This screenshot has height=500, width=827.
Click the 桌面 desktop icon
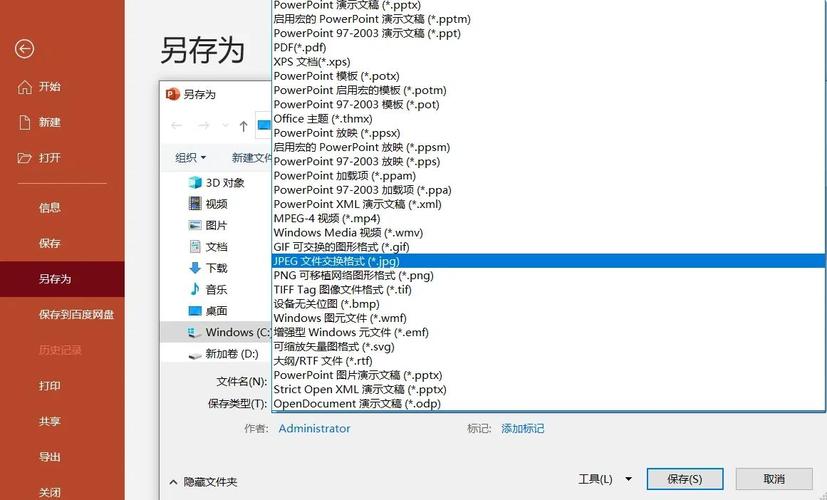195,311
